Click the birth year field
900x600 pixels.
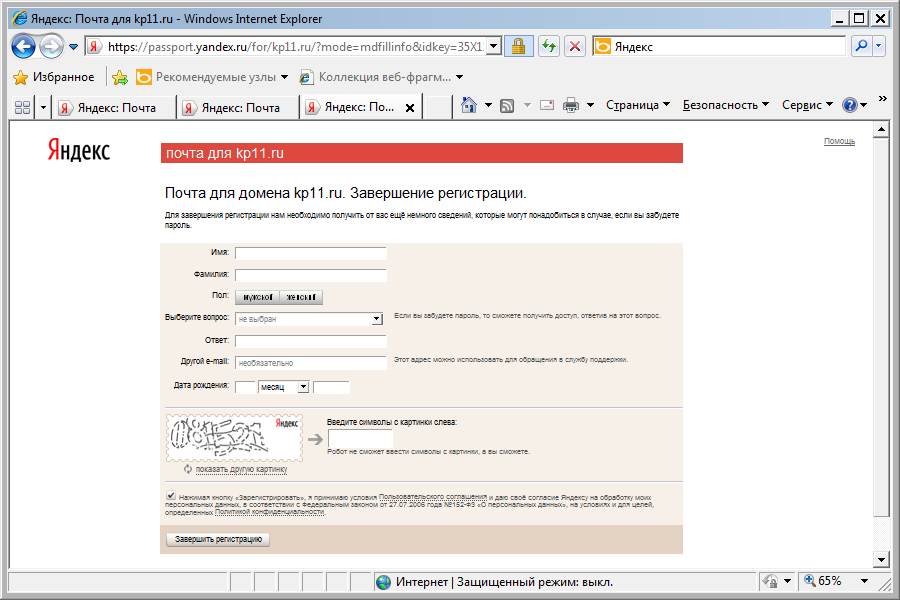[x=331, y=387]
